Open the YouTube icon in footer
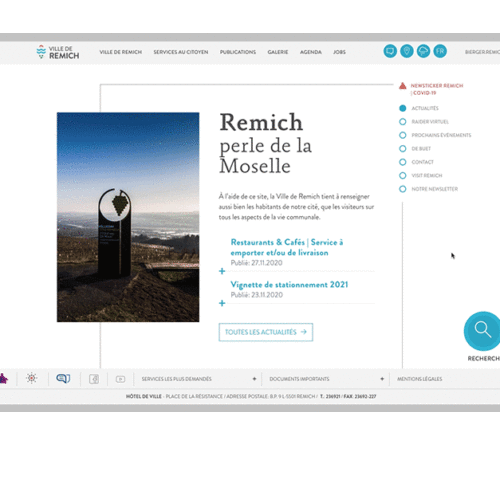The image size is (500, 500). pos(120,379)
